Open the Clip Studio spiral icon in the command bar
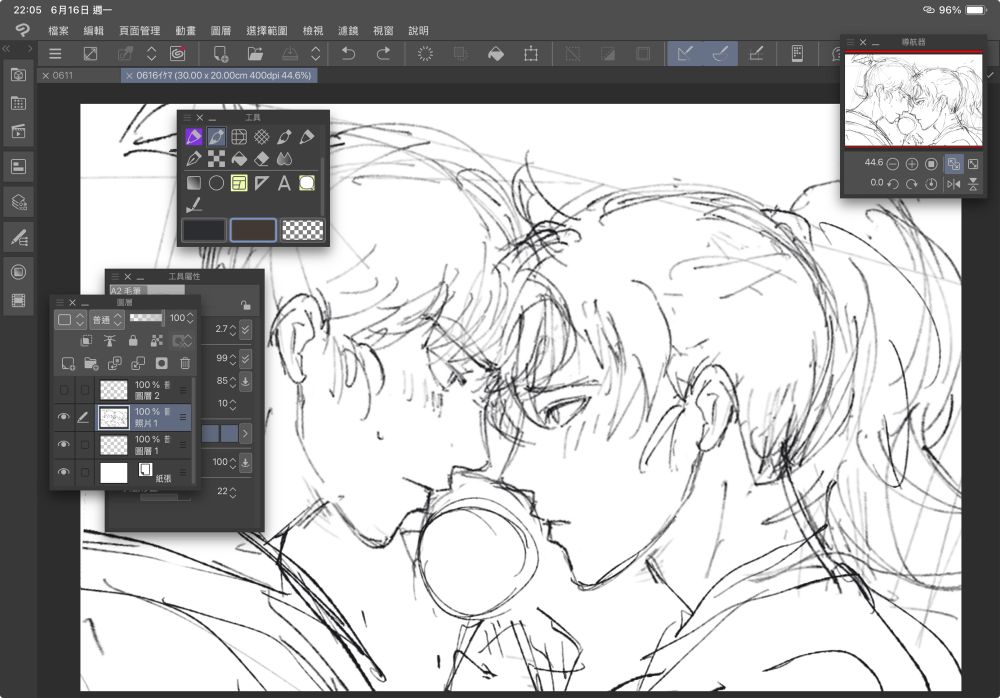Viewport: 1000px width, 698px height. click(x=177, y=54)
